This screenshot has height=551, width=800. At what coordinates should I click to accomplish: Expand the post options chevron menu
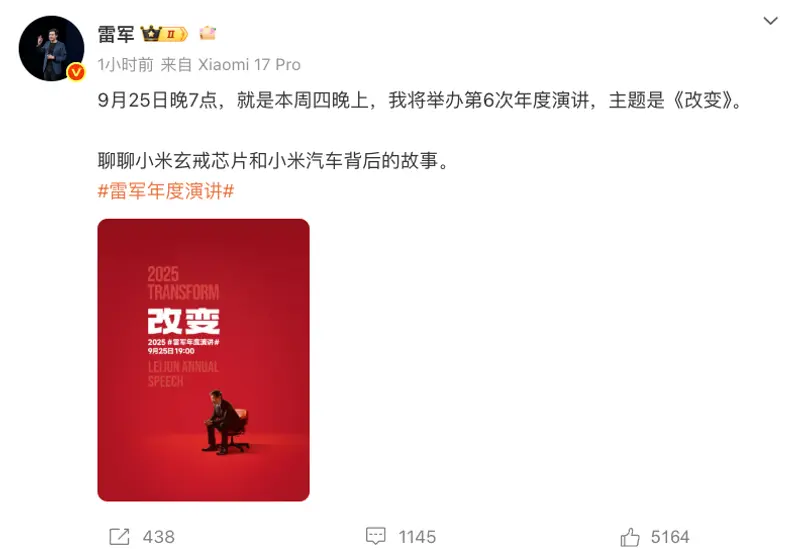770,21
